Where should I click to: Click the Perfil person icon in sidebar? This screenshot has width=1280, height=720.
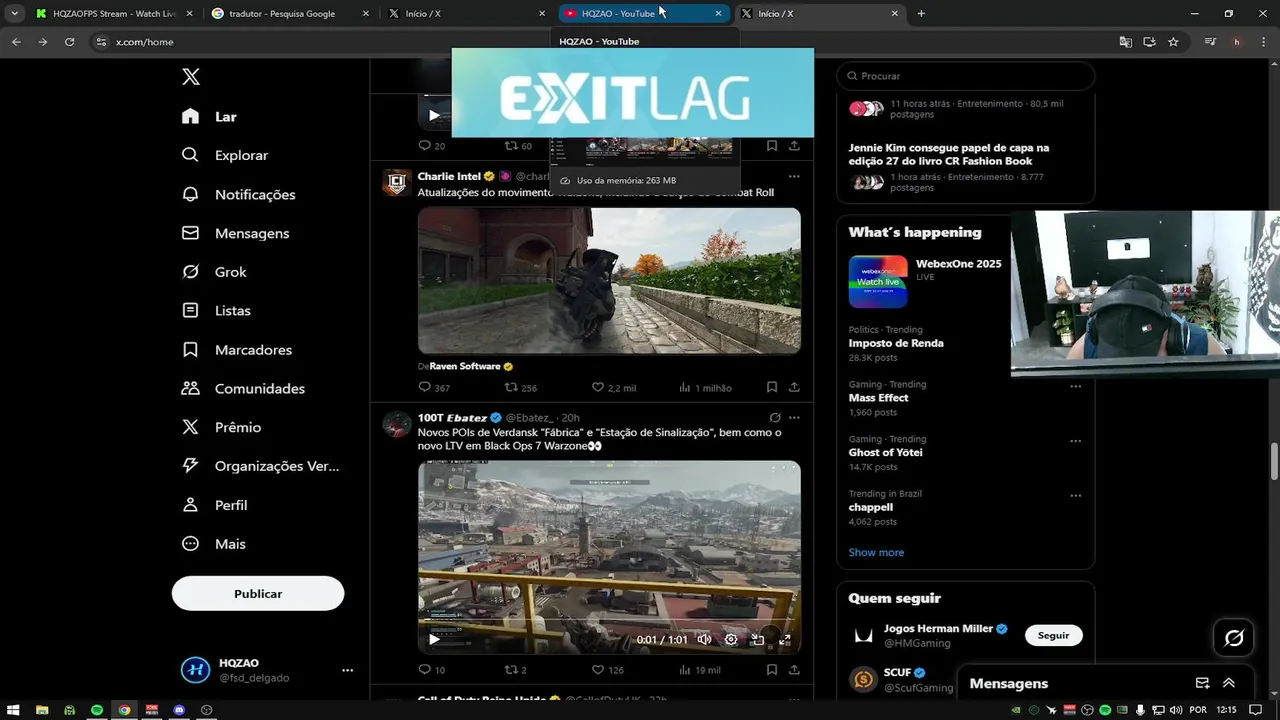click(x=190, y=505)
